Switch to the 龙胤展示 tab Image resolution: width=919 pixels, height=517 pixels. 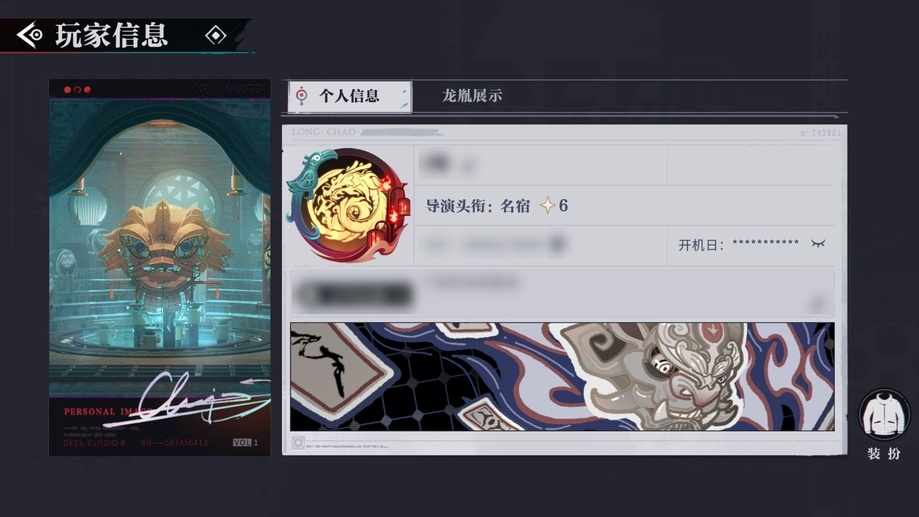click(x=472, y=96)
